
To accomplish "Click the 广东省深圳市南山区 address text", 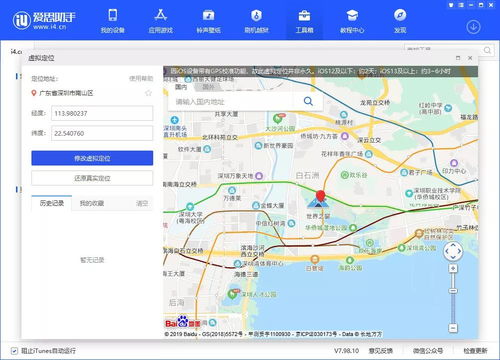I will click(x=66, y=93).
